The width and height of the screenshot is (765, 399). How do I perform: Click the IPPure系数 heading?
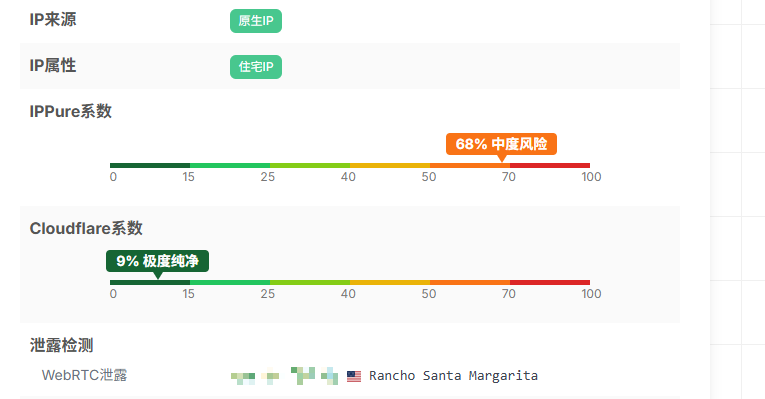coord(71,111)
